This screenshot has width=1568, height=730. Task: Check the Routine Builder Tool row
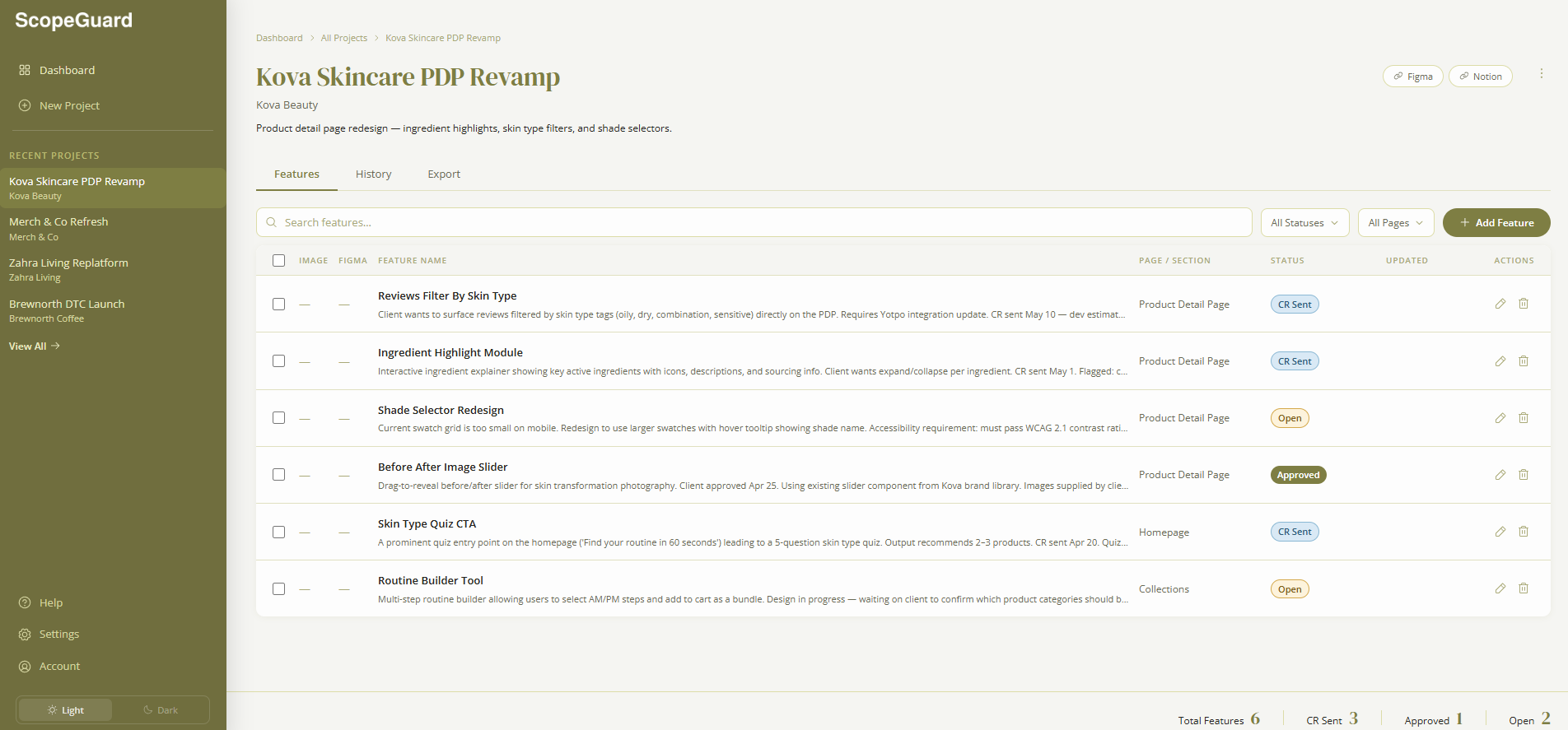279,589
